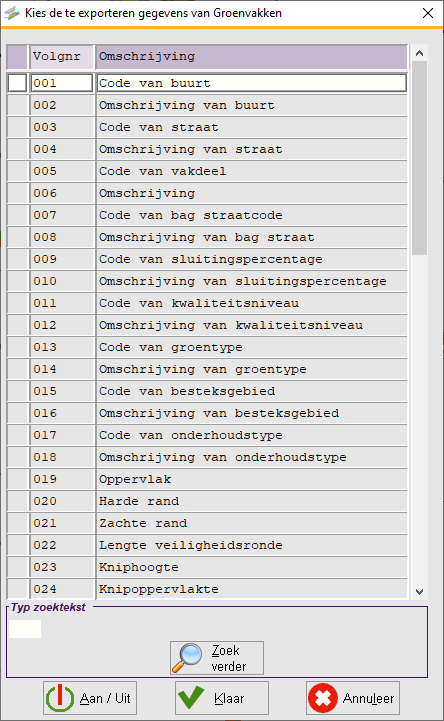
Task: Click the Annuleer button label
Action: tap(368, 698)
